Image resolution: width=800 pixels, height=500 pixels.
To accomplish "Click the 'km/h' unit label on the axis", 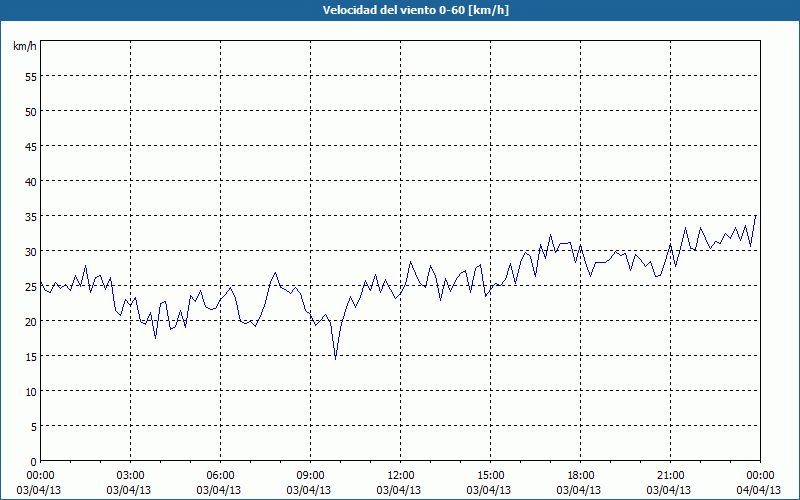I will click(x=24, y=46).
